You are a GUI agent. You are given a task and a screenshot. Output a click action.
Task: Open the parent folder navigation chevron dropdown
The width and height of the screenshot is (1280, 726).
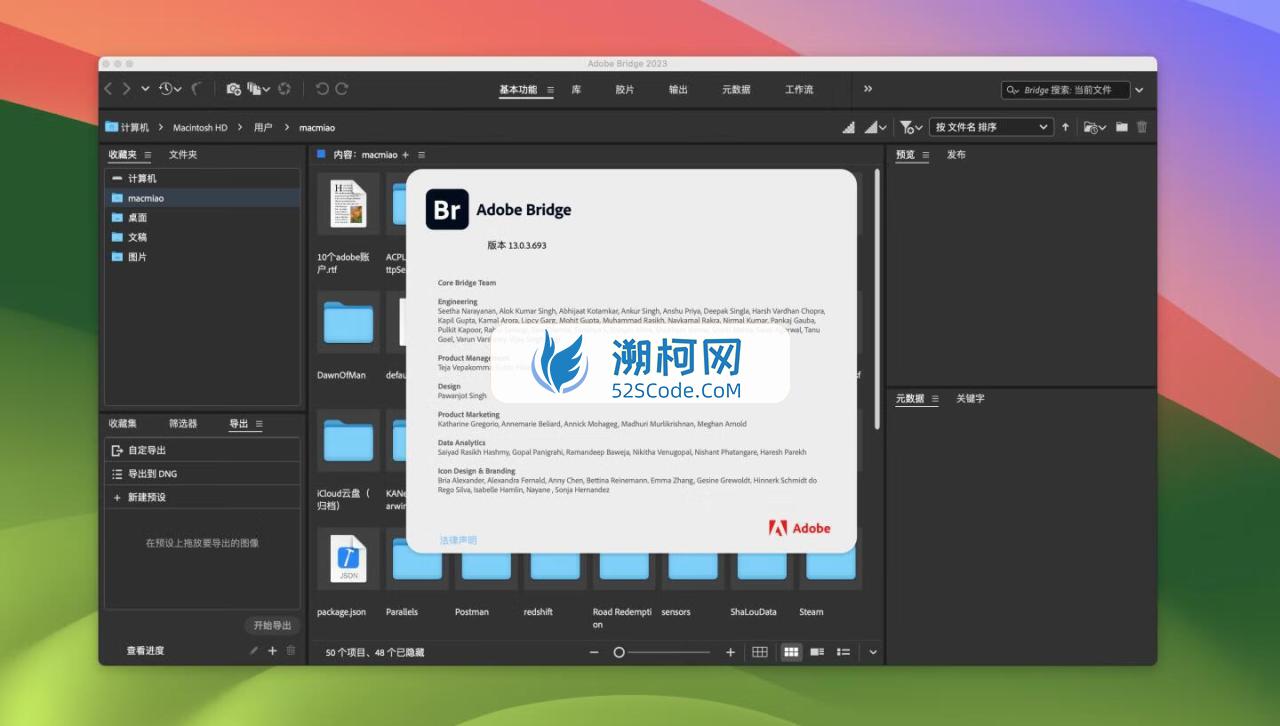click(145, 89)
